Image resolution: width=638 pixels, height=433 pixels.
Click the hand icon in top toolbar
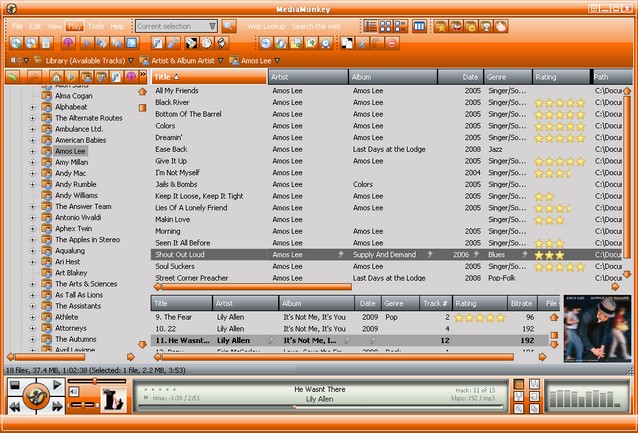[501, 26]
